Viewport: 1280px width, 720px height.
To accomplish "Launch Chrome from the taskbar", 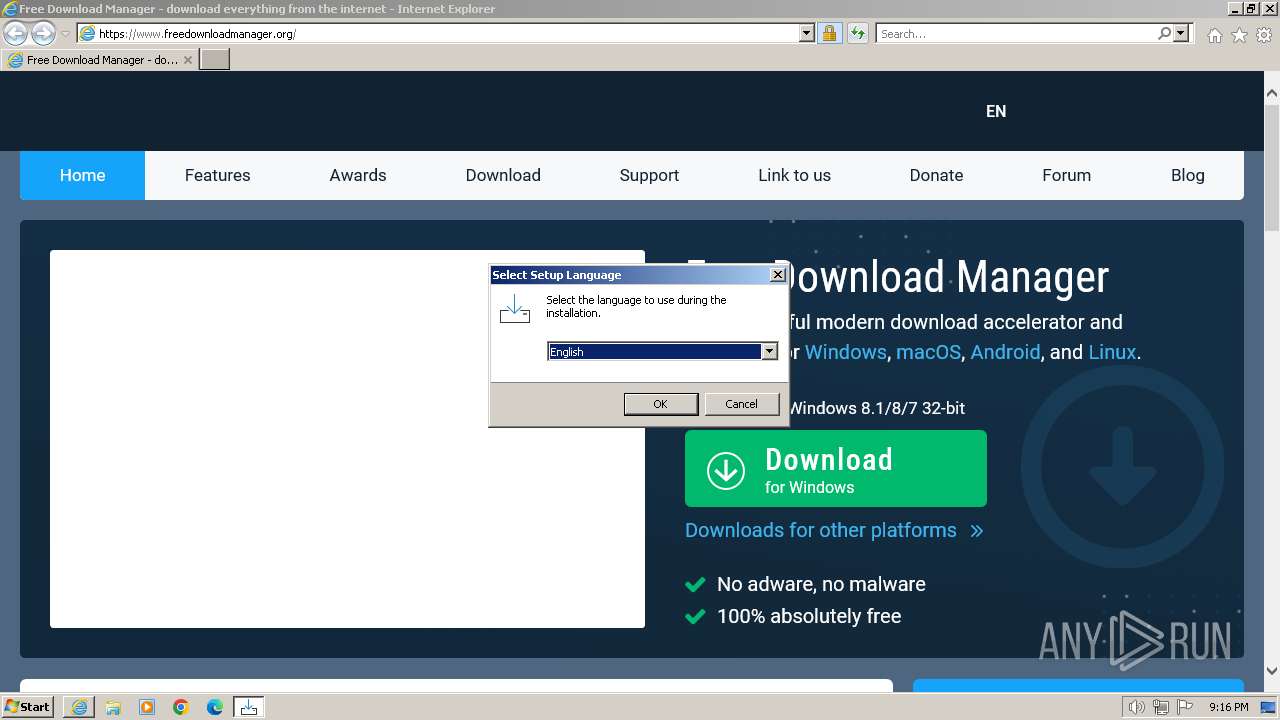I will click(181, 707).
